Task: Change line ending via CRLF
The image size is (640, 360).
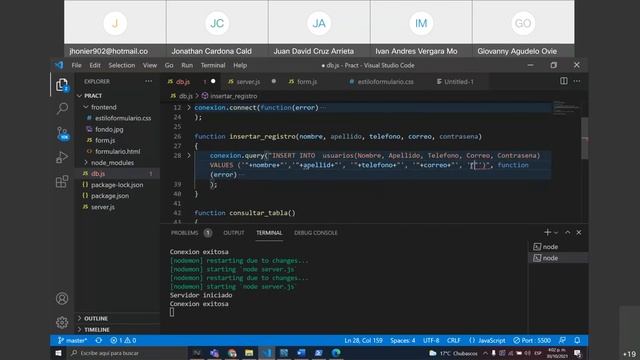Action: click(453, 340)
